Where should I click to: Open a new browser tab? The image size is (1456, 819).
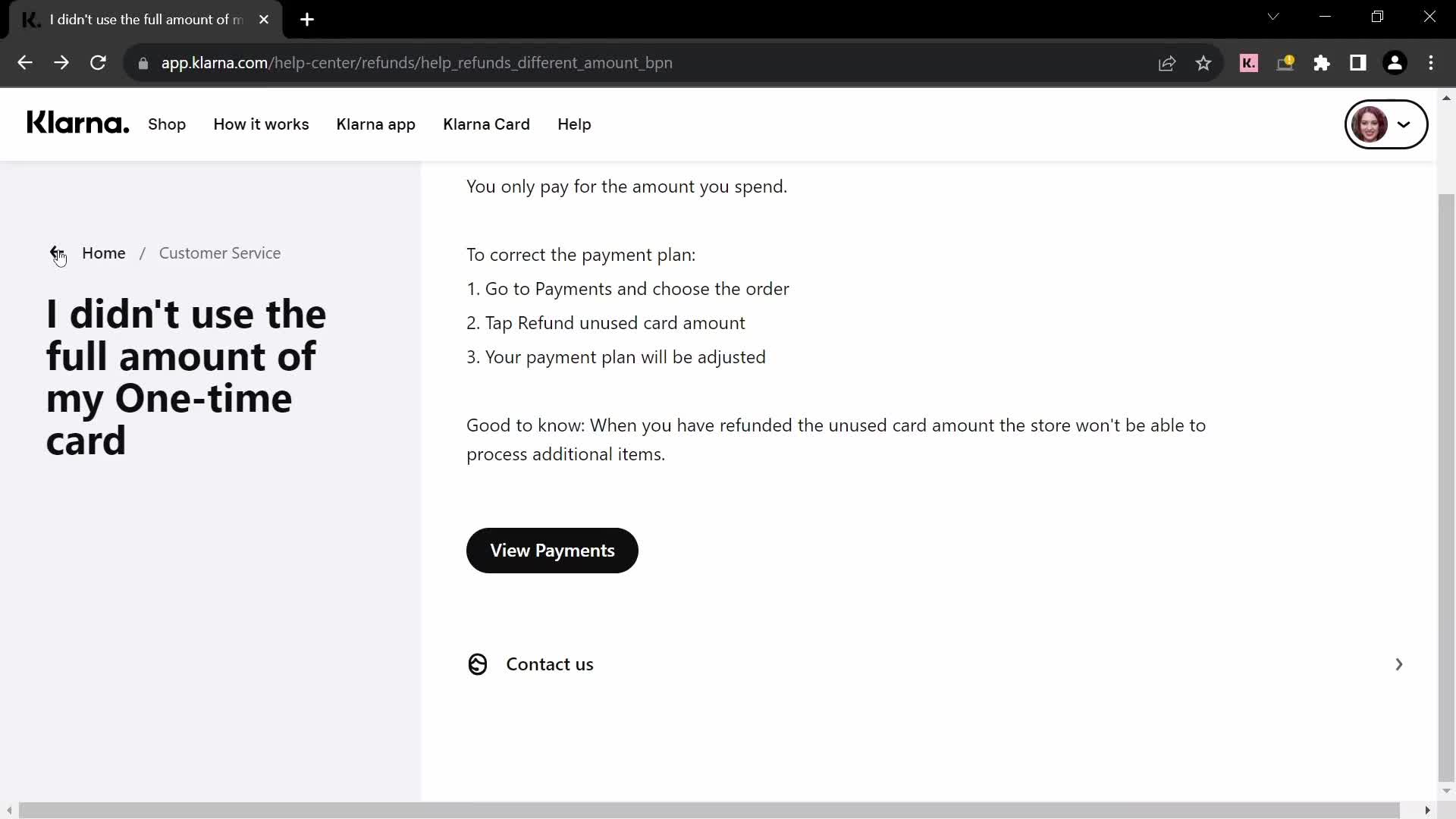307,20
